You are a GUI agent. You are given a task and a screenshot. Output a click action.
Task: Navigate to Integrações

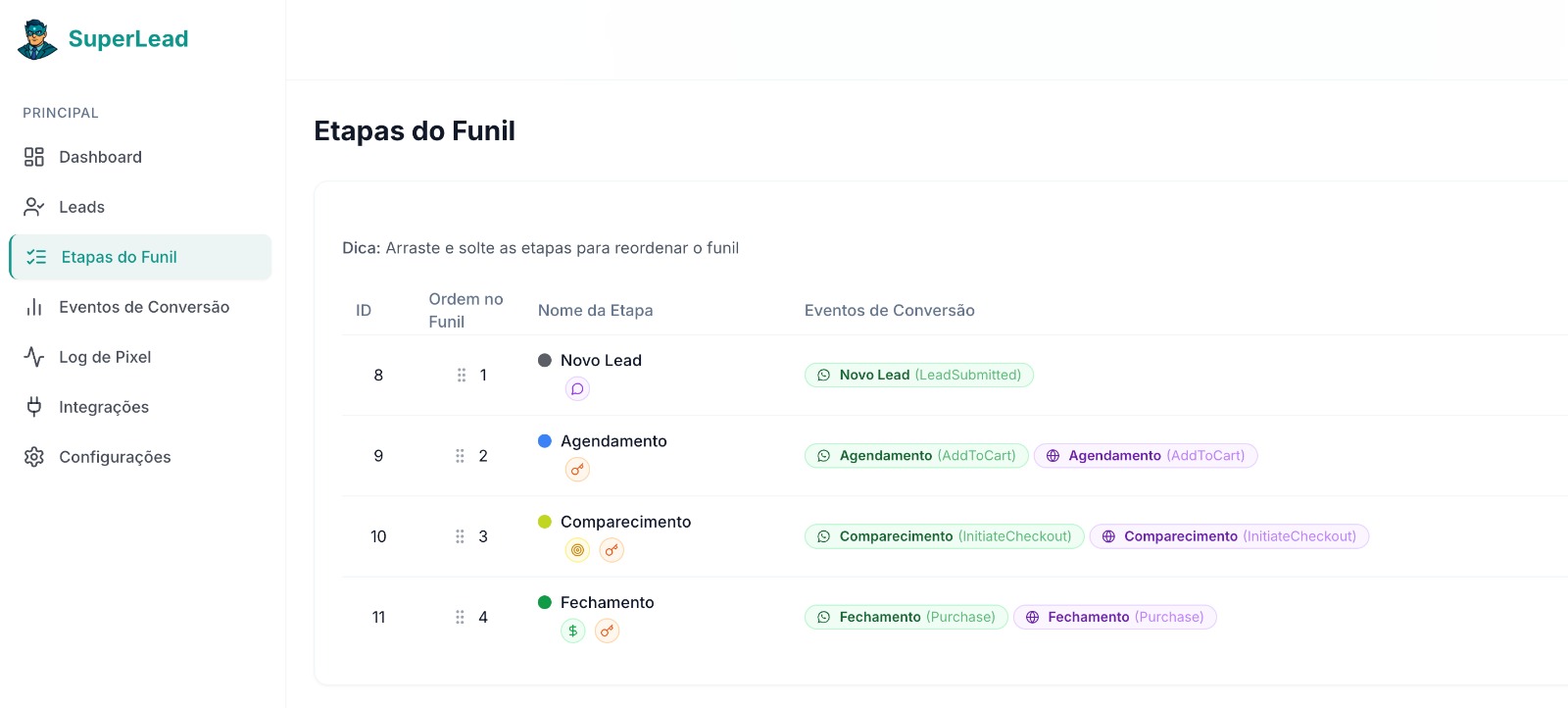140,407
